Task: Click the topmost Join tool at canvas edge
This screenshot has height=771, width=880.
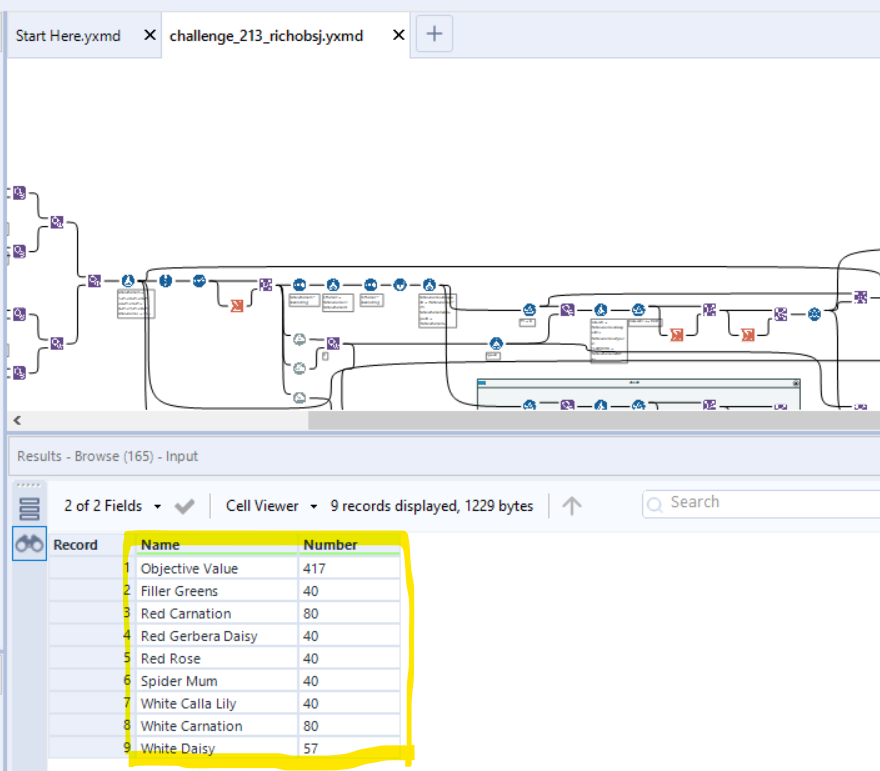Action: (20, 193)
